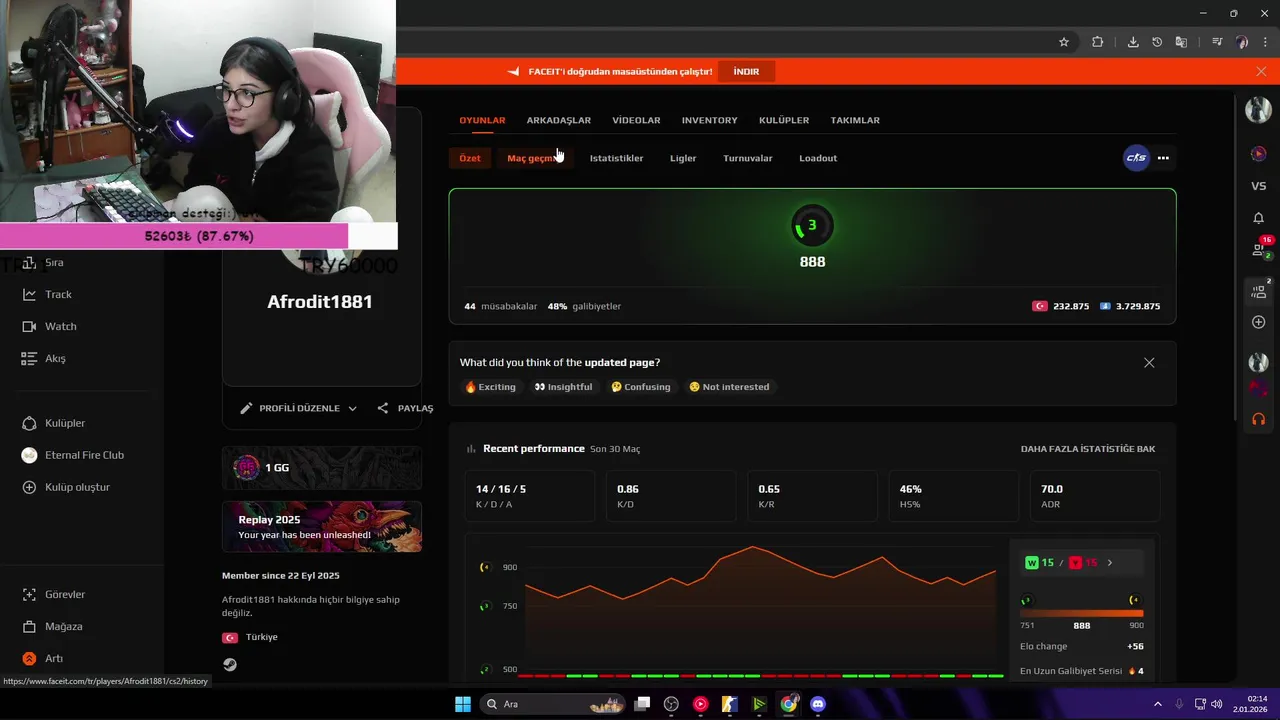Open profile avatar at top right sidebar

tap(1259, 110)
